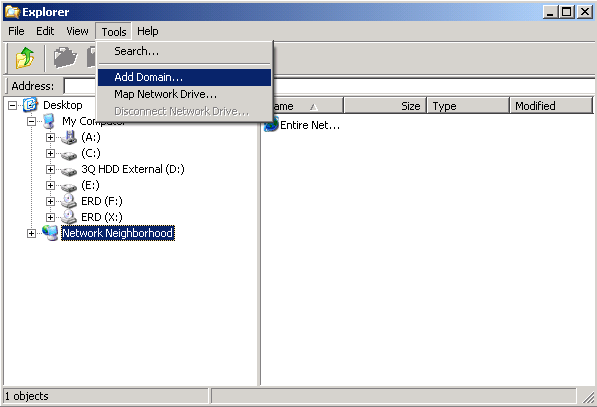Click the ERD (X:) disc icon

click(x=69, y=217)
